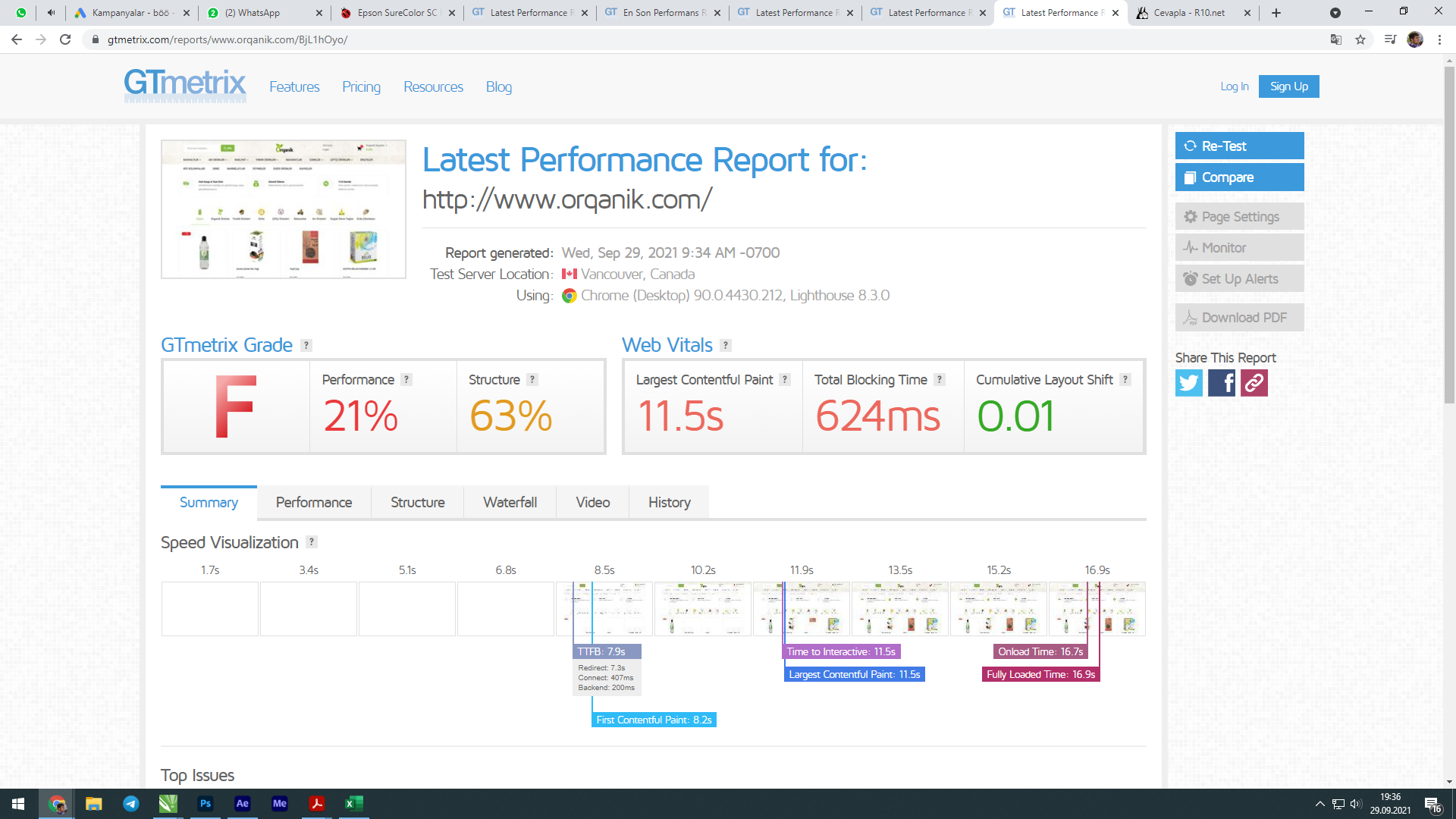Click the 8.5s filmstrip frame
Image resolution: width=1456 pixels, height=819 pixels.
604,609
